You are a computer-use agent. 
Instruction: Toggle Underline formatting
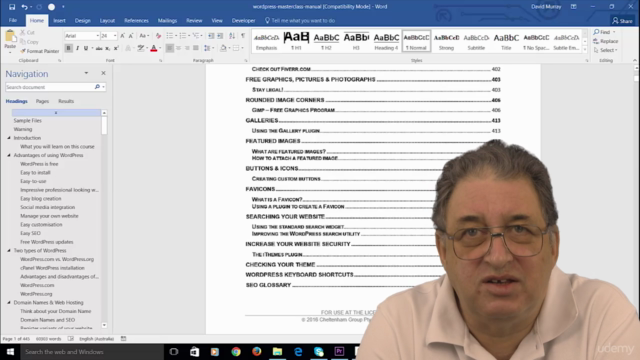click(x=86, y=48)
